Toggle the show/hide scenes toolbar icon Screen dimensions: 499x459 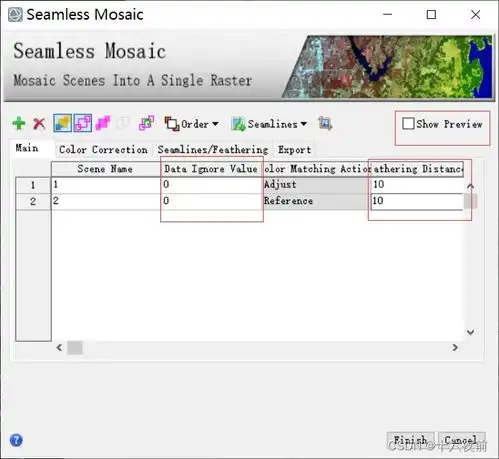click(62, 123)
